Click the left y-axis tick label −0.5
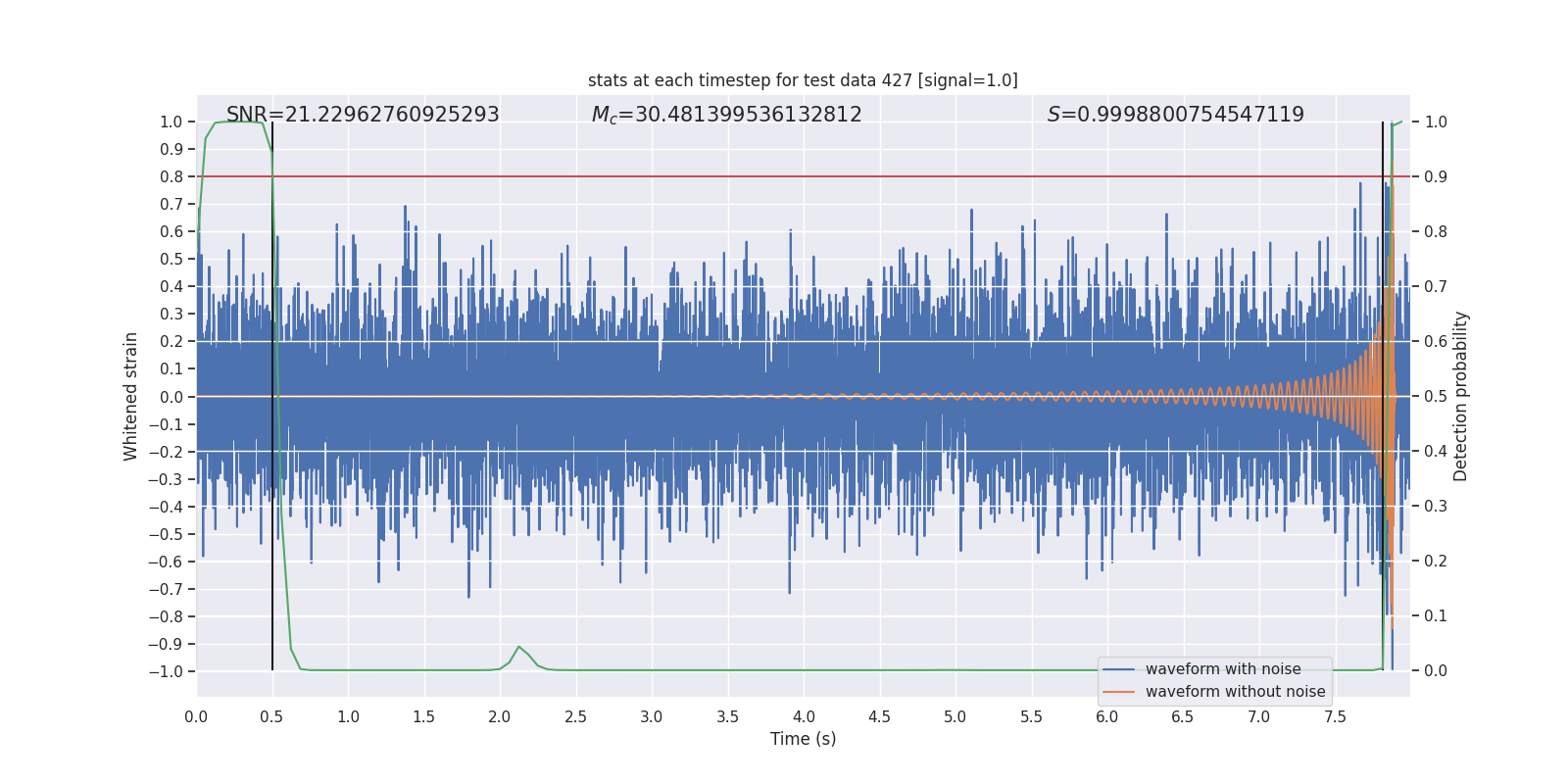The width and height of the screenshot is (1568, 784). (x=166, y=535)
